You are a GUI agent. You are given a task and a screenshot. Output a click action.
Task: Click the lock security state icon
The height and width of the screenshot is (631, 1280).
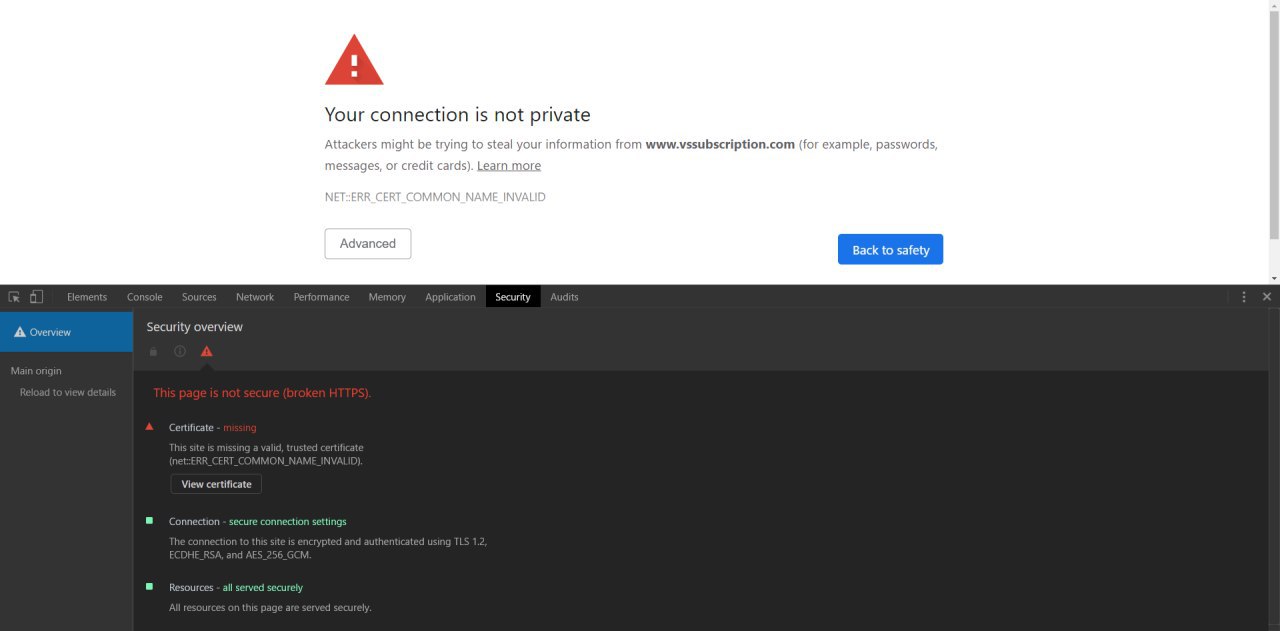click(x=153, y=351)
